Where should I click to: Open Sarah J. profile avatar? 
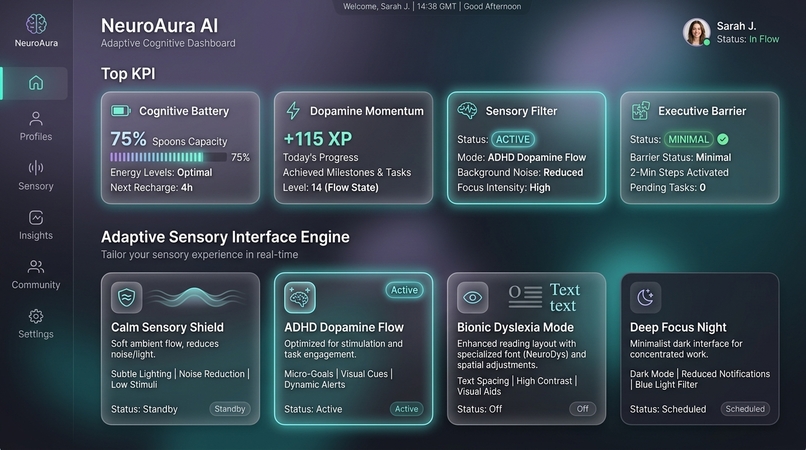point(697,32)
